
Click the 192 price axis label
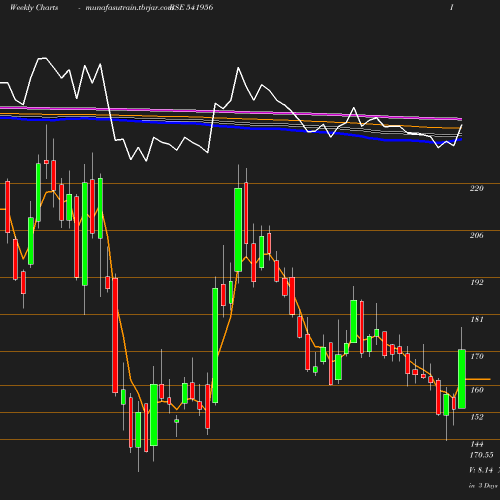pyautogui.click(x=477, y=282)
